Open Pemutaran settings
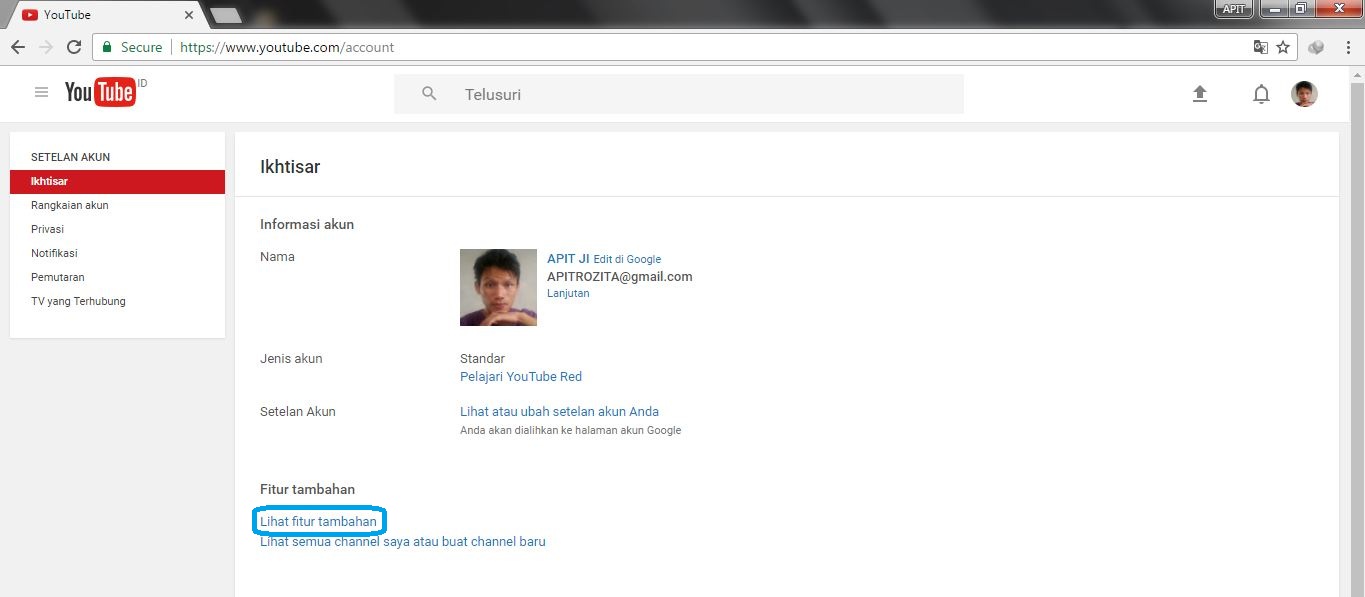 click(57, 277)
